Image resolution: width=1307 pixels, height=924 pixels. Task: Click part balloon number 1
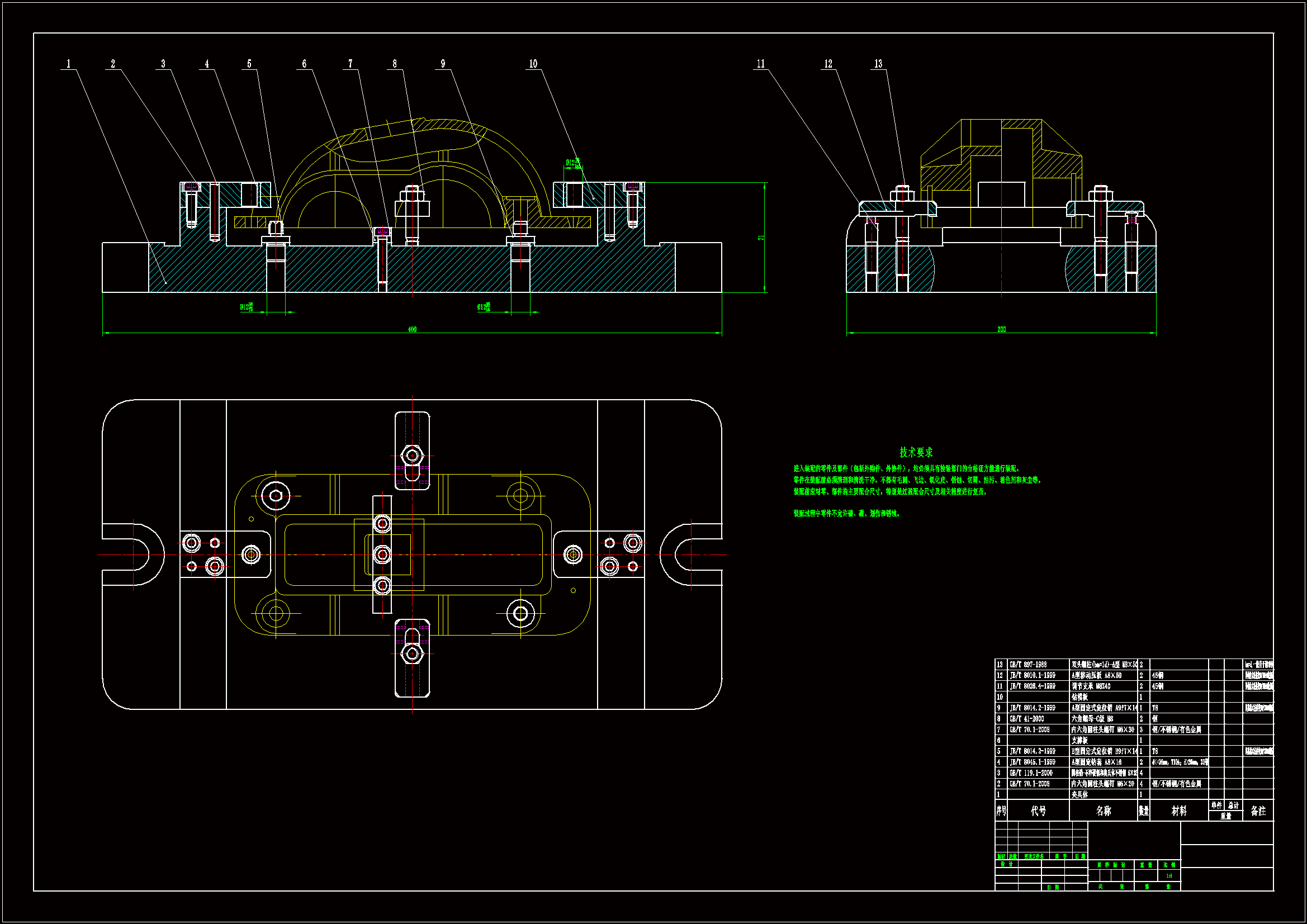click(x=69, y=64)
